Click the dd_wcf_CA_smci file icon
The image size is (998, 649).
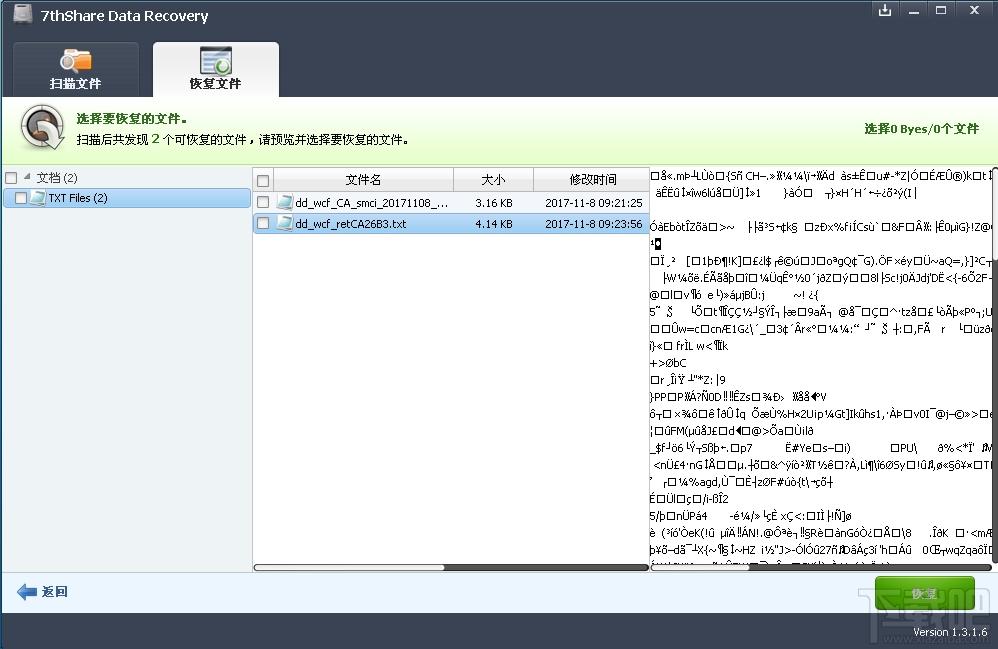(285, 202)
